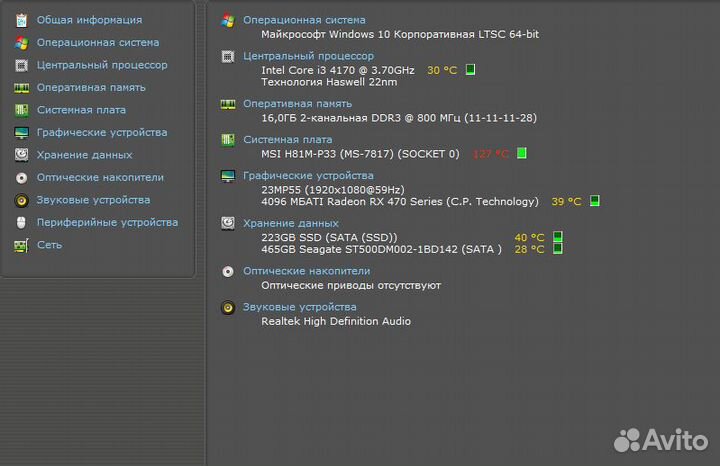
Task: Click the motherboard icon in sidebar
Action: [21, 110]
